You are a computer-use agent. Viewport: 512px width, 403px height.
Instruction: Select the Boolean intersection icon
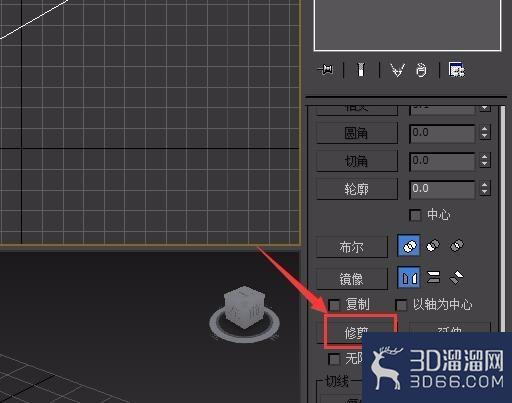[457, 246]
